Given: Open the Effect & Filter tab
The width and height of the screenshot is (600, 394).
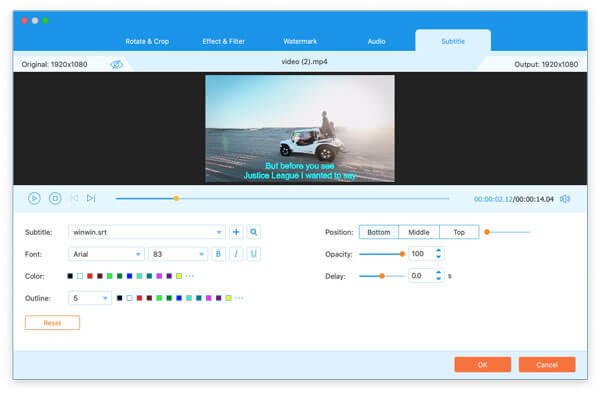Looking at the screenshot, I should 223,41.
